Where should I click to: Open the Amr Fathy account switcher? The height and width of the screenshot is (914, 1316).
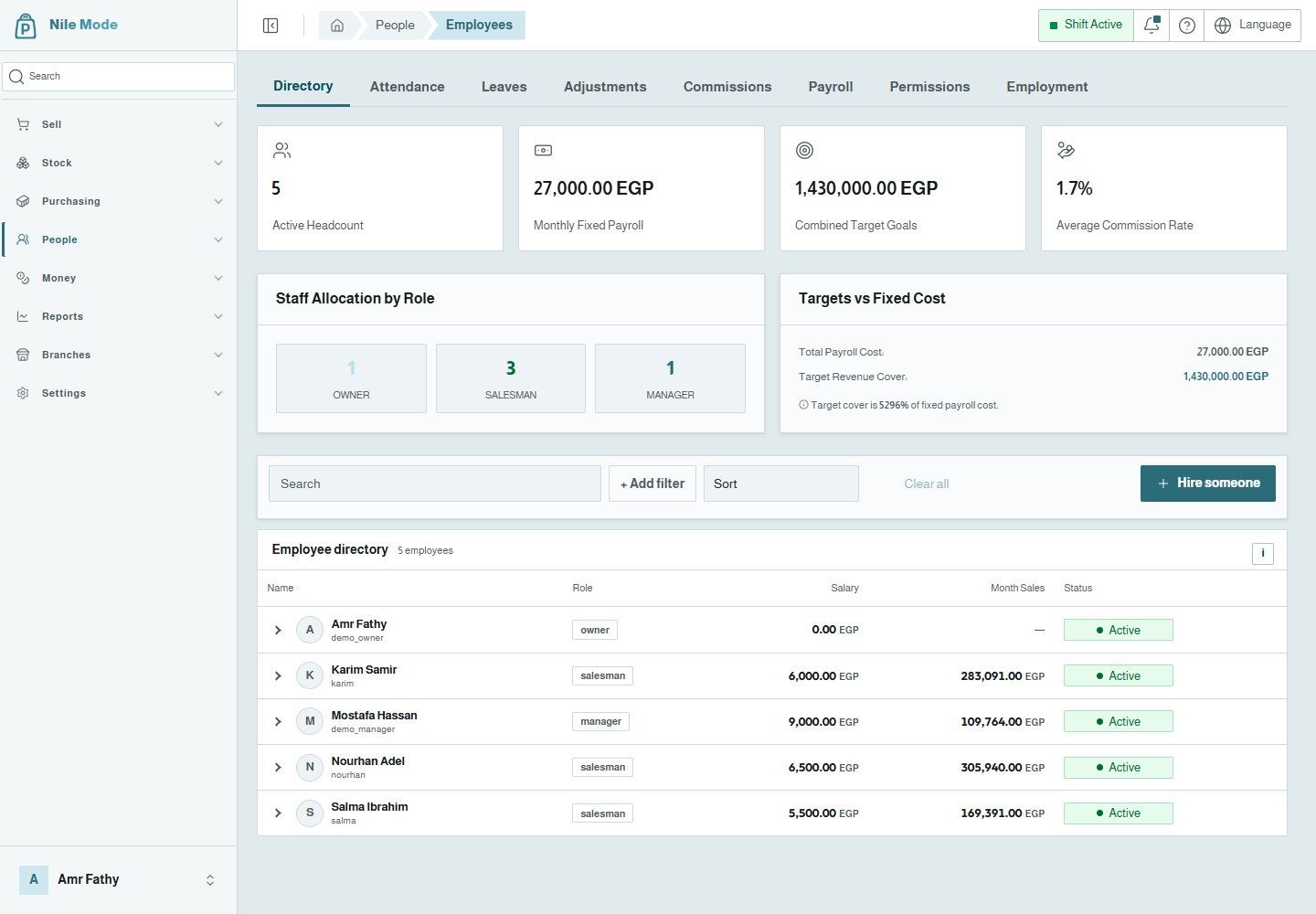click(119, 879)
